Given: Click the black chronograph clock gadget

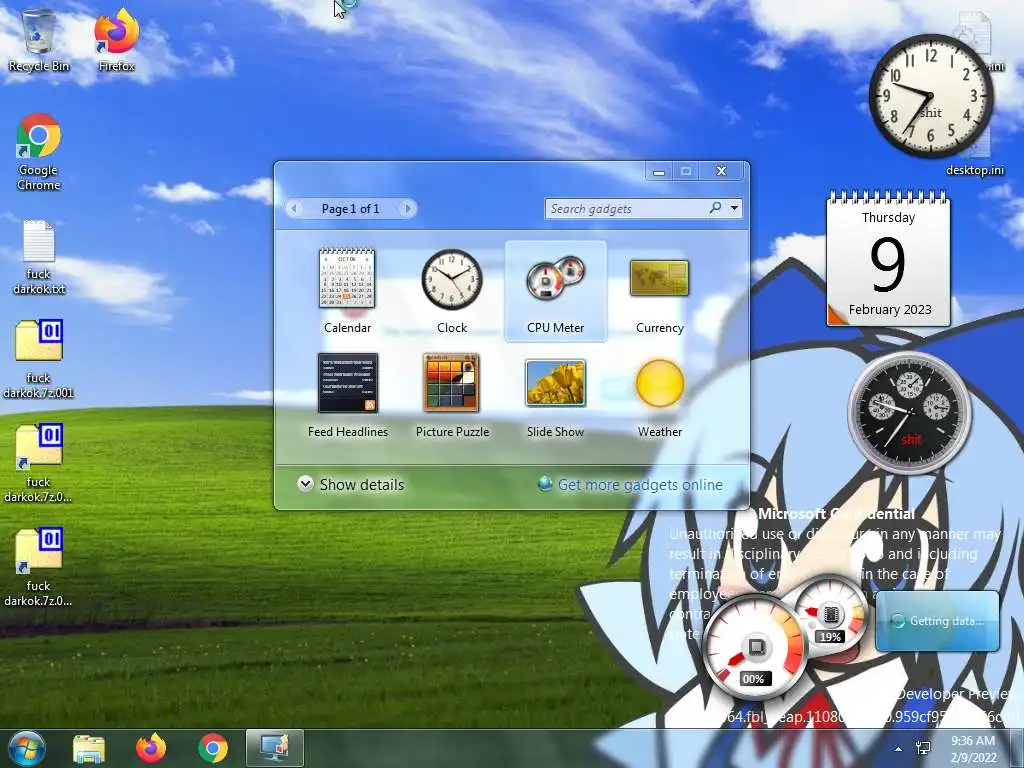Looking at the screenshot, I should pyautogui.click(x=909, y=413).
